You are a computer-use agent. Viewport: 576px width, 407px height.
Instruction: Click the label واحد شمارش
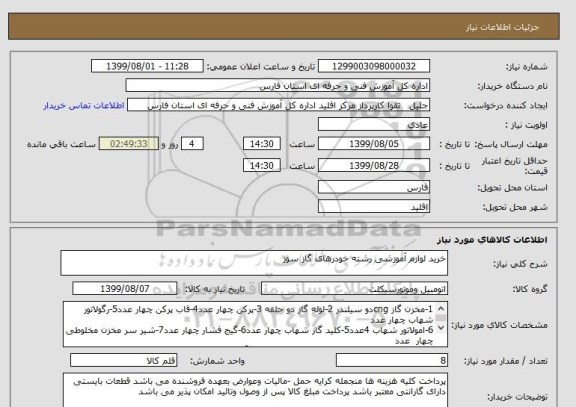tap(217, 361)
